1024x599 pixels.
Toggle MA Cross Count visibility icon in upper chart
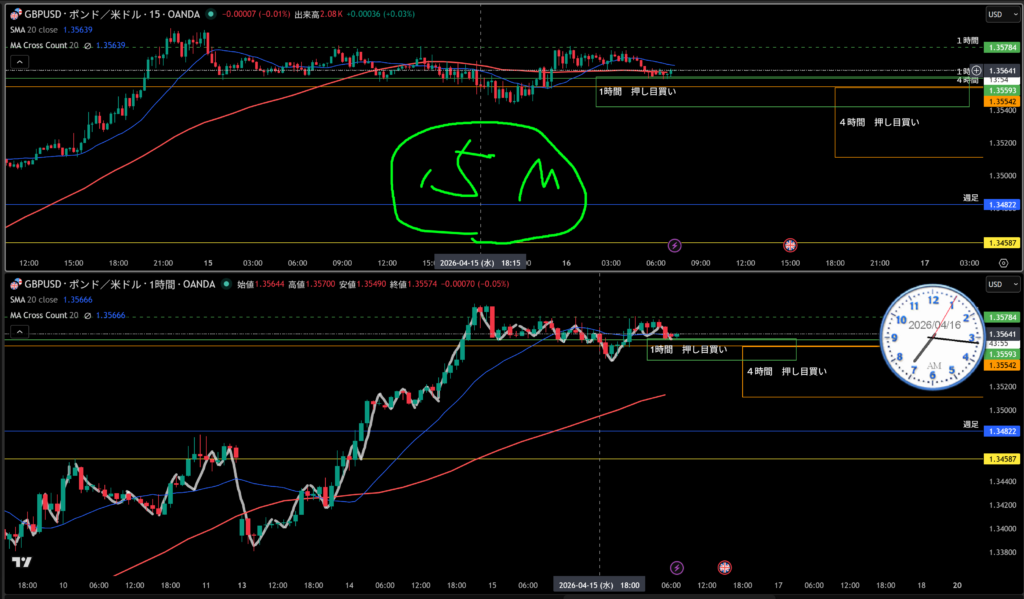click(x=88, y=45)
